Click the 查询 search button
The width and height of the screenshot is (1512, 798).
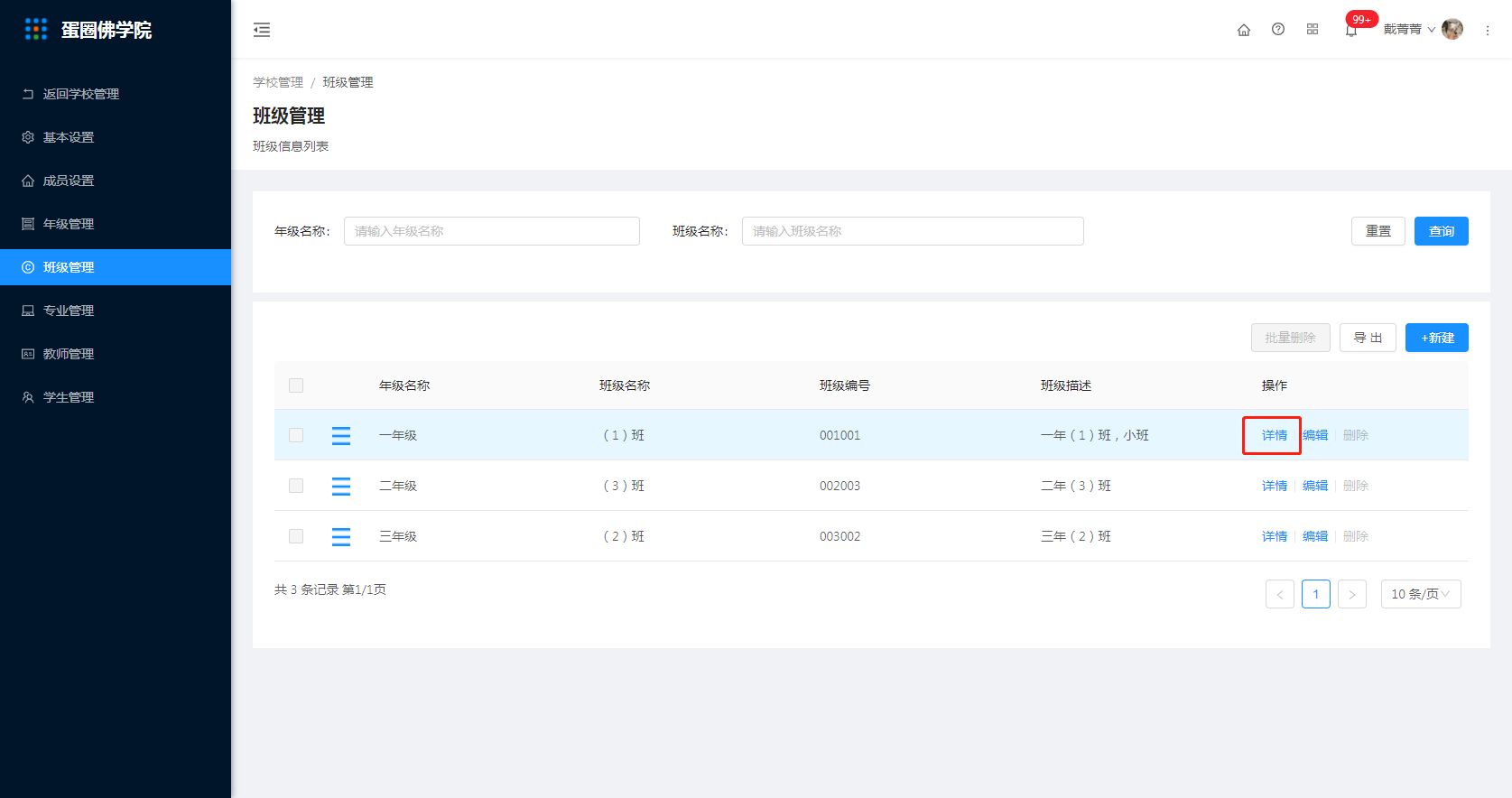coord(1442,231)
